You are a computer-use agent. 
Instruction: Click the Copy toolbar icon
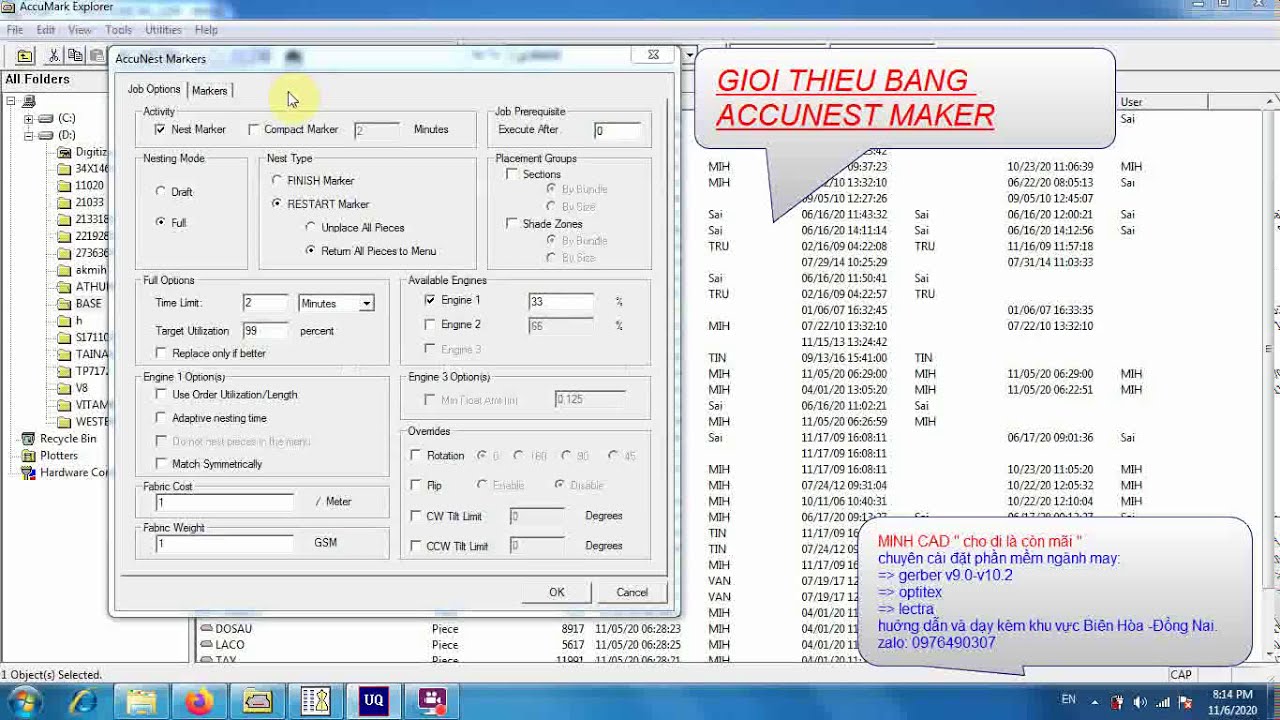point(76,56)
